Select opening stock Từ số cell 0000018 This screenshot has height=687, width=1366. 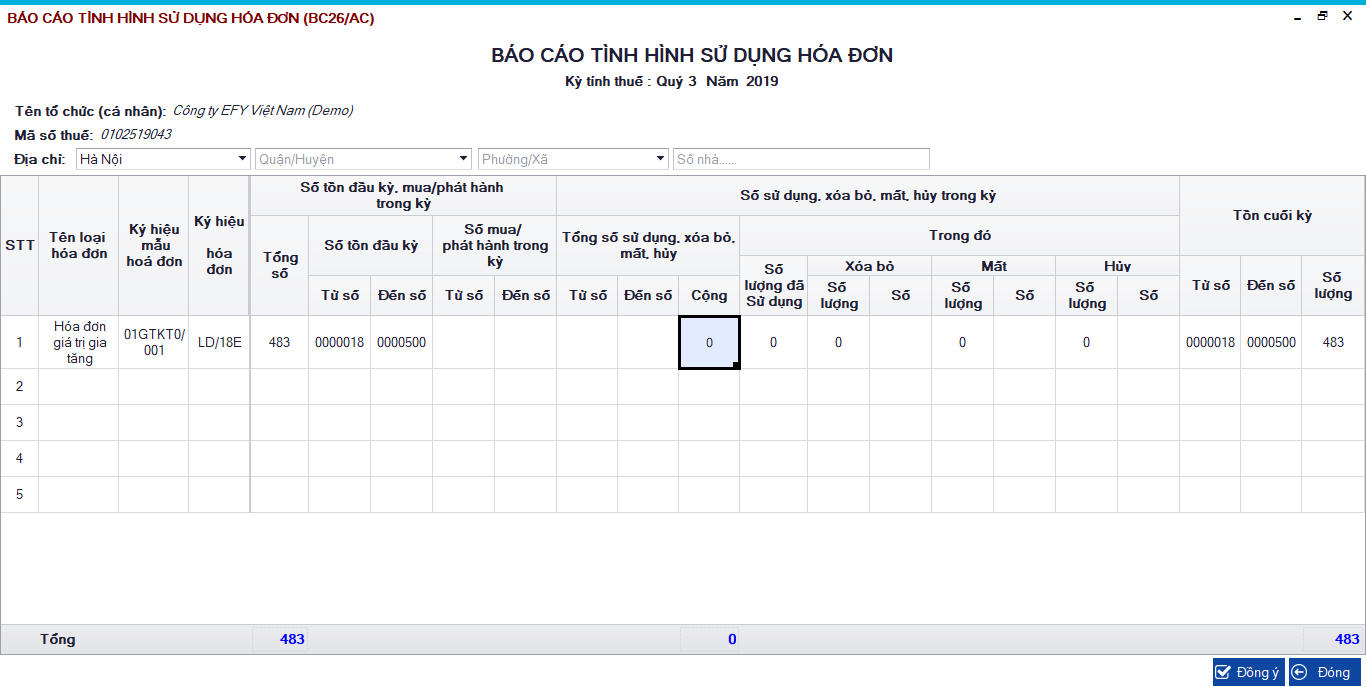point(340,342)
